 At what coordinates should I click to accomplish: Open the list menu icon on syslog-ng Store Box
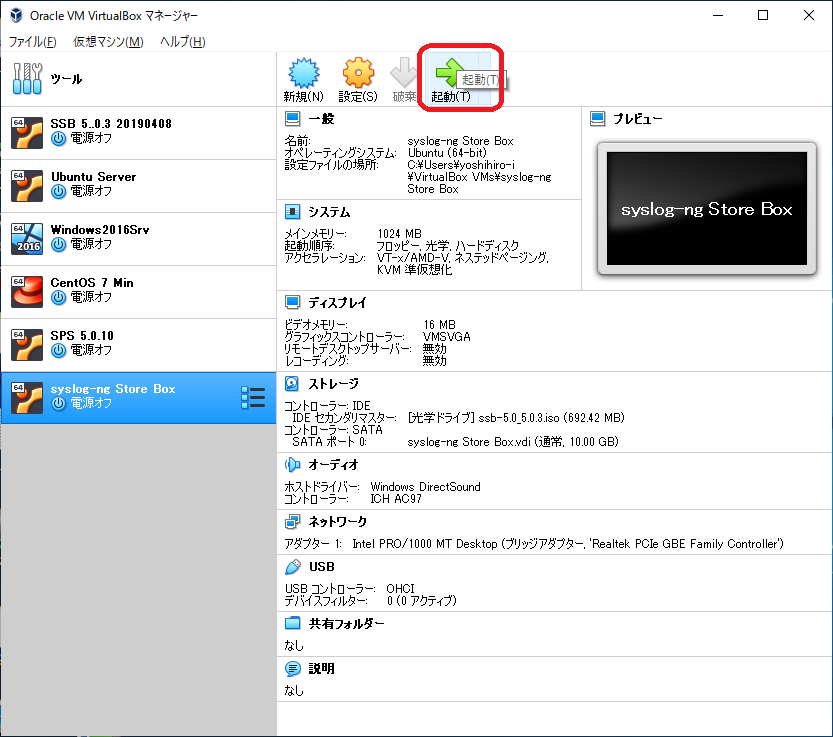tap(253, 397)
